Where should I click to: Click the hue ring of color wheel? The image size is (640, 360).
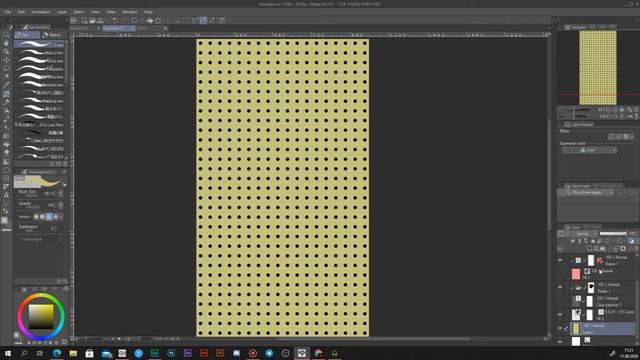point(41,296)
